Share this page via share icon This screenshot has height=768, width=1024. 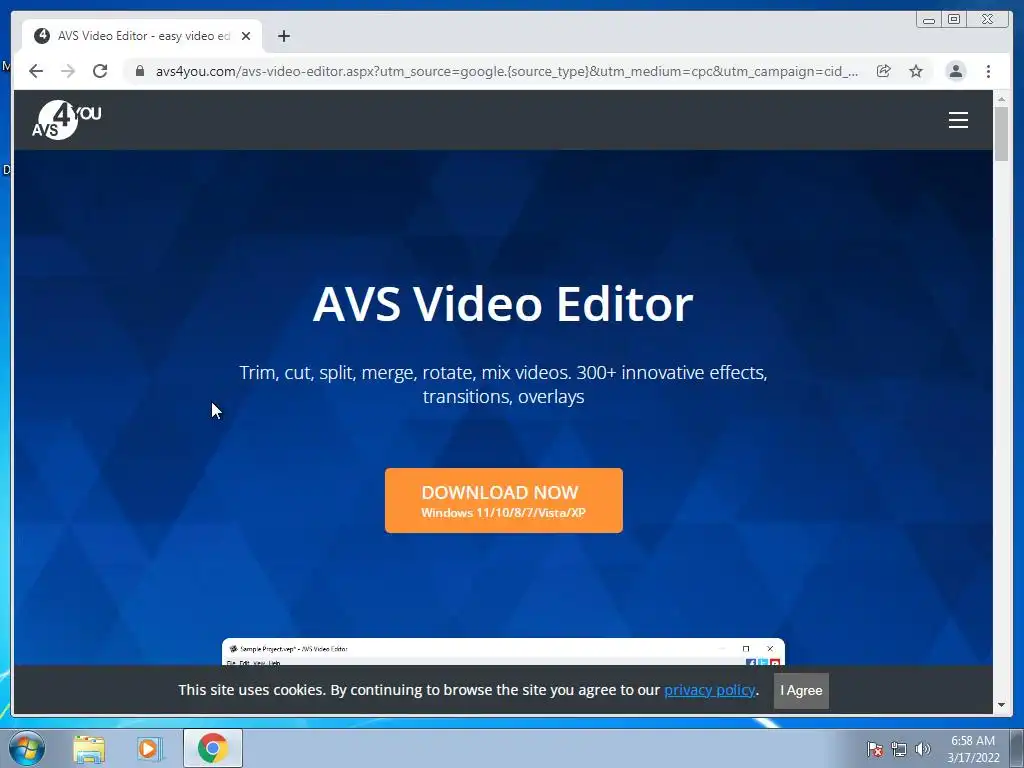[x=884, y=71]
